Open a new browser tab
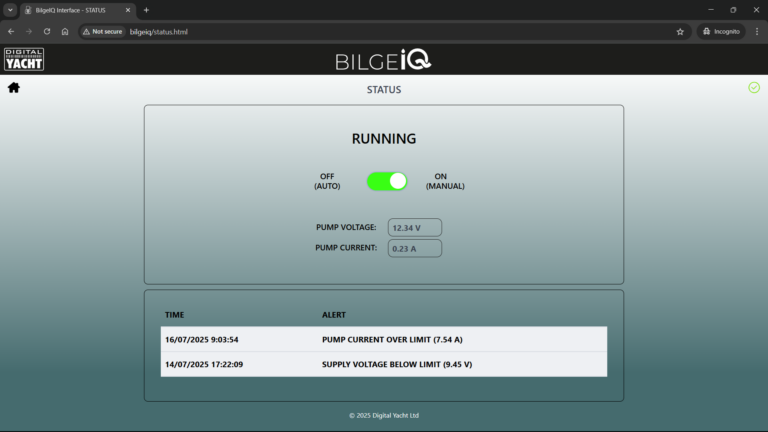The height and width of the screenshot is (432, 768). pyautogui.click(x=146, y=10)
